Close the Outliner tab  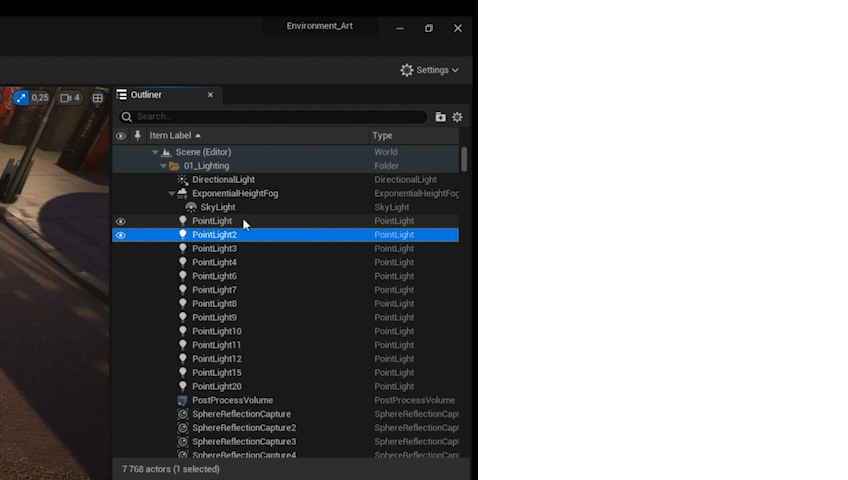(x=210, y=95)
